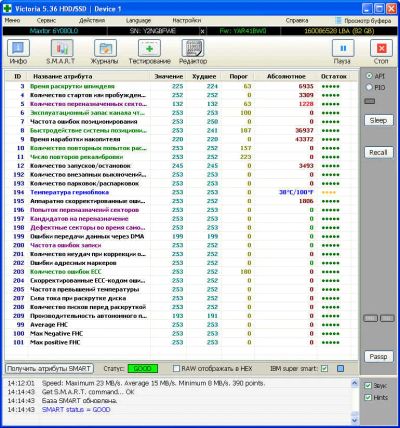Click the green cross application icon

[x=7, y=9]
